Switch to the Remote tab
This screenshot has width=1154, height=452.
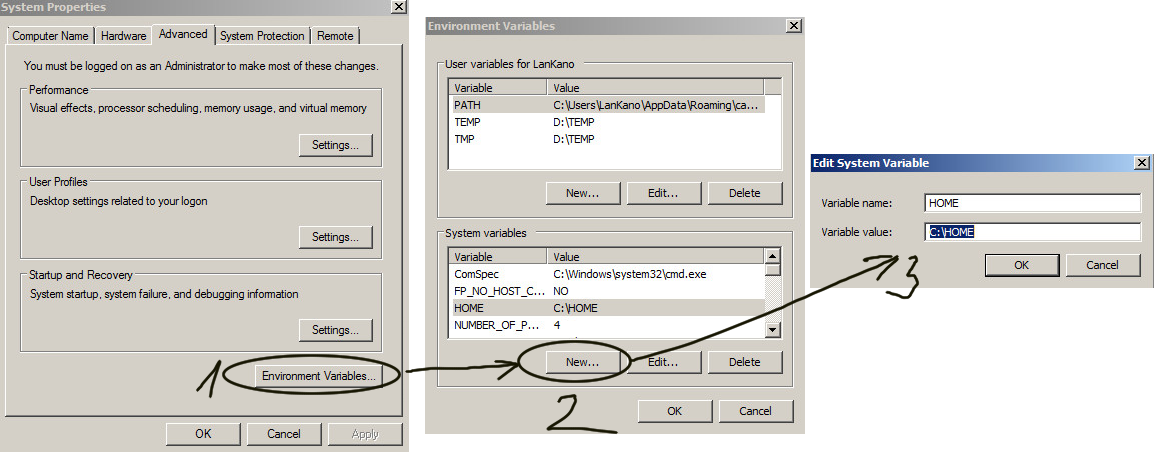(335, 35)
